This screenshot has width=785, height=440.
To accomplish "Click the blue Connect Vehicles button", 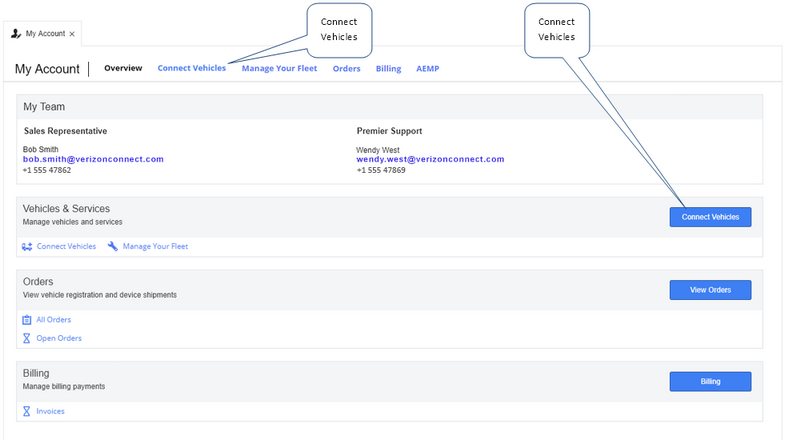I will [710, 217].
